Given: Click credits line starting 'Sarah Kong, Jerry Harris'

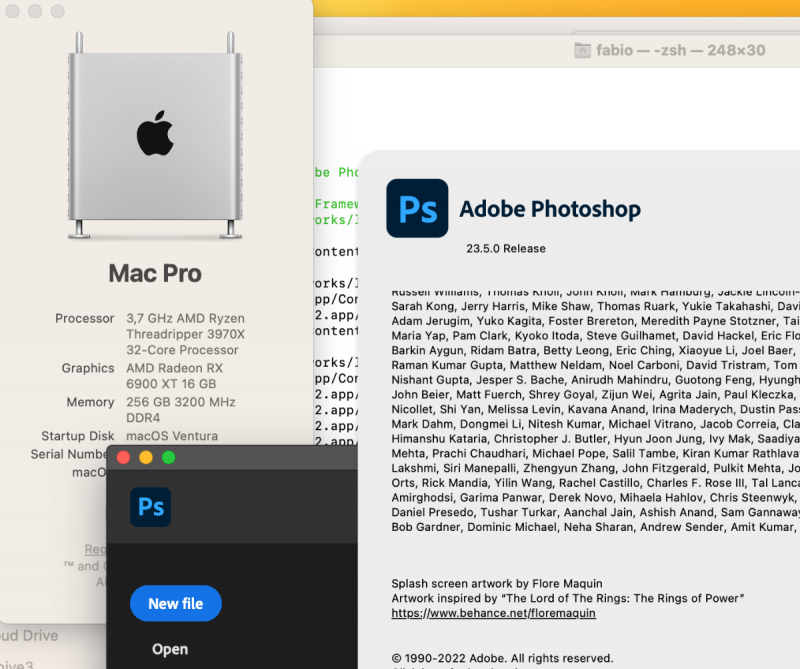Looking at the screenshot, I should pos(595,306).
